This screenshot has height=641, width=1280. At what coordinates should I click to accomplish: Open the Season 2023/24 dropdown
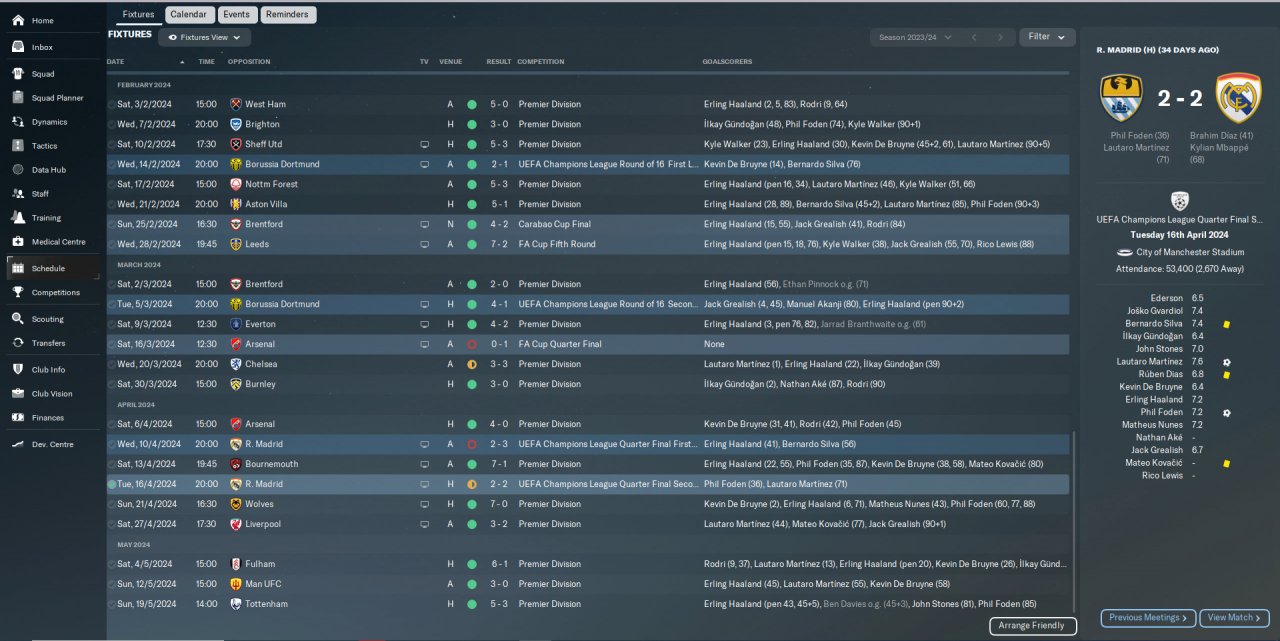click(913, 37)
